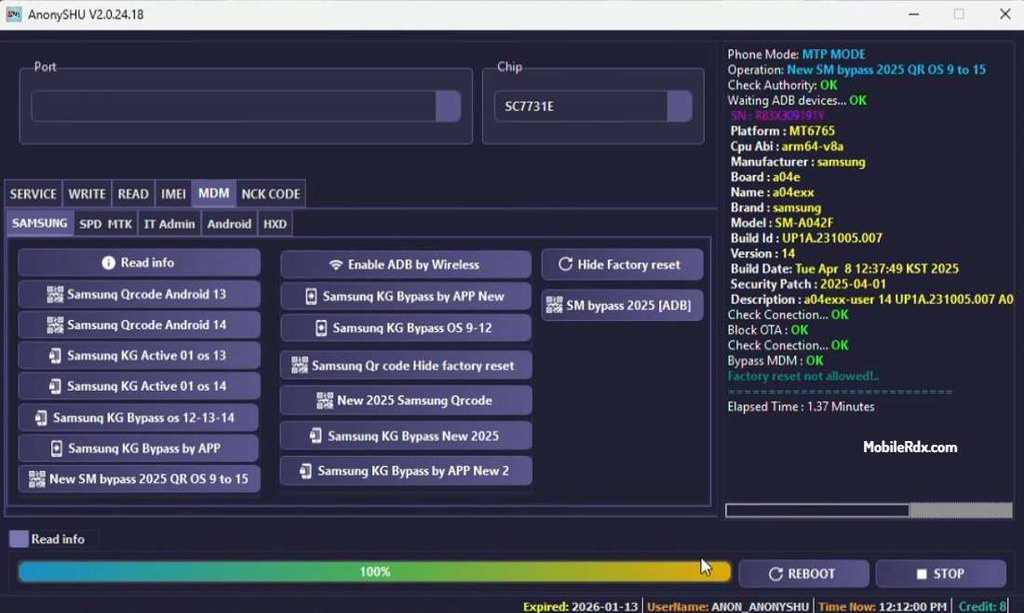Image resolution: width=1024 pixels, height=613 pixels.
Task: Click QR icon on Samsung Qrcode Android 13
Action: (x=55, y=294)
